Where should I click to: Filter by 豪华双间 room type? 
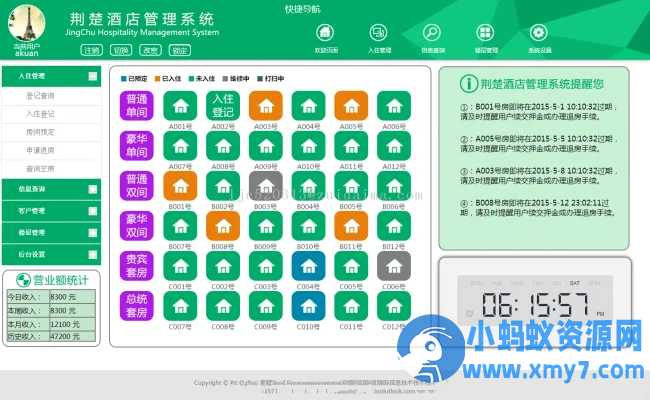point(137,226)
